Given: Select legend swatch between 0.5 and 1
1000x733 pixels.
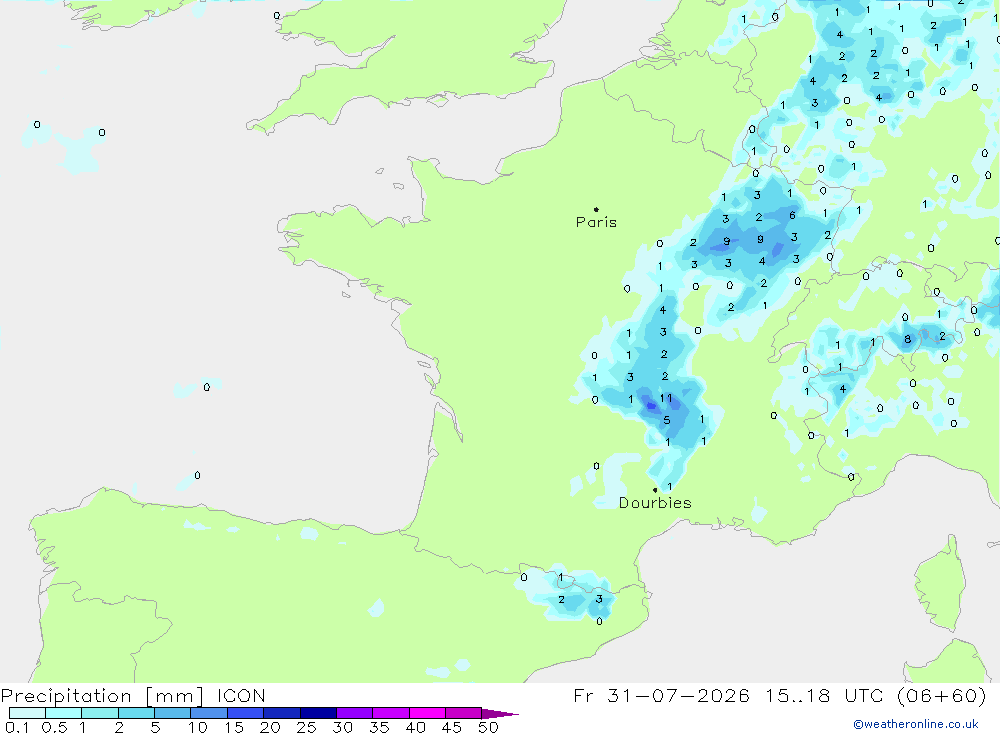Looking at the screenshot, I should pyautogui.click(x=64, y=713).
